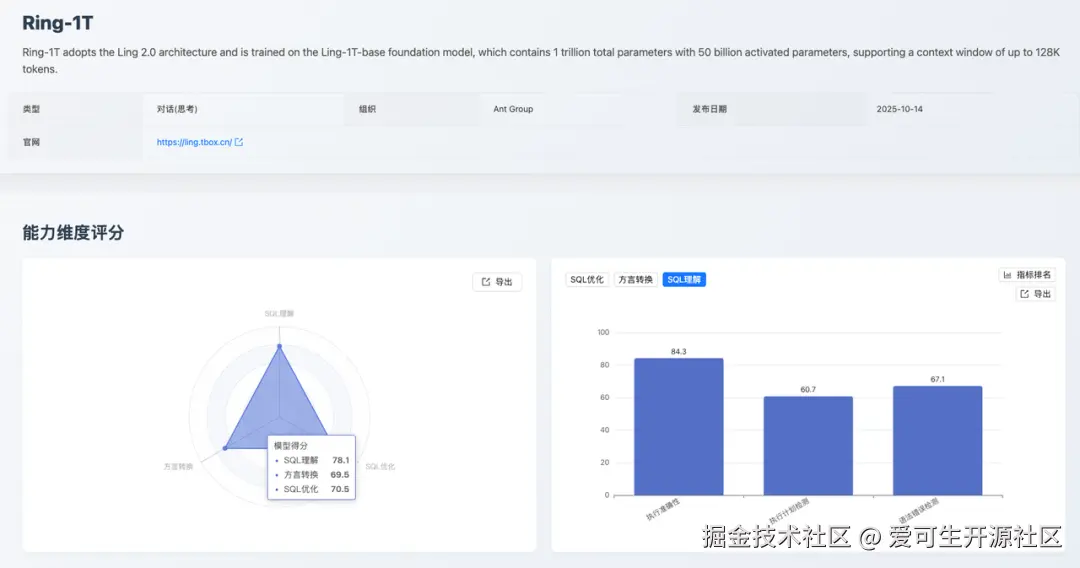The height and width of the screenshot is (568, 1080).
Task: Click the external link icon beside ling.tbox.cn
Action: (x=239, y=142)
